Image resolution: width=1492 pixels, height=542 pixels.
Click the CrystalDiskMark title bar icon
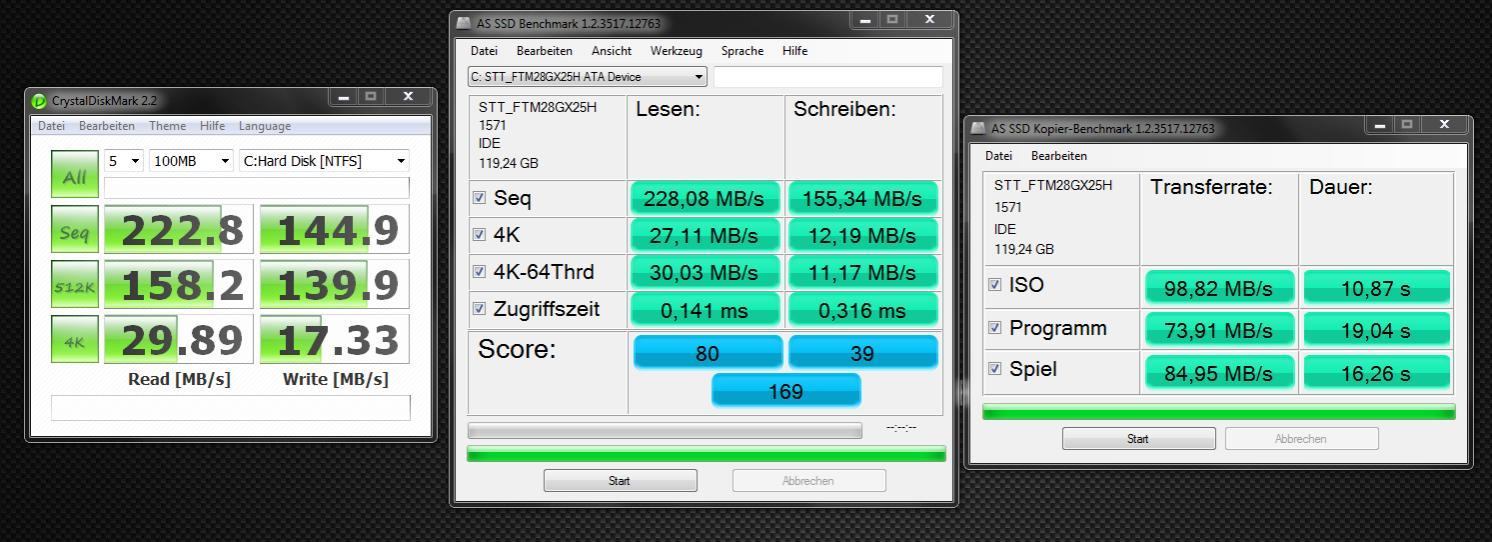pos(39,100)
